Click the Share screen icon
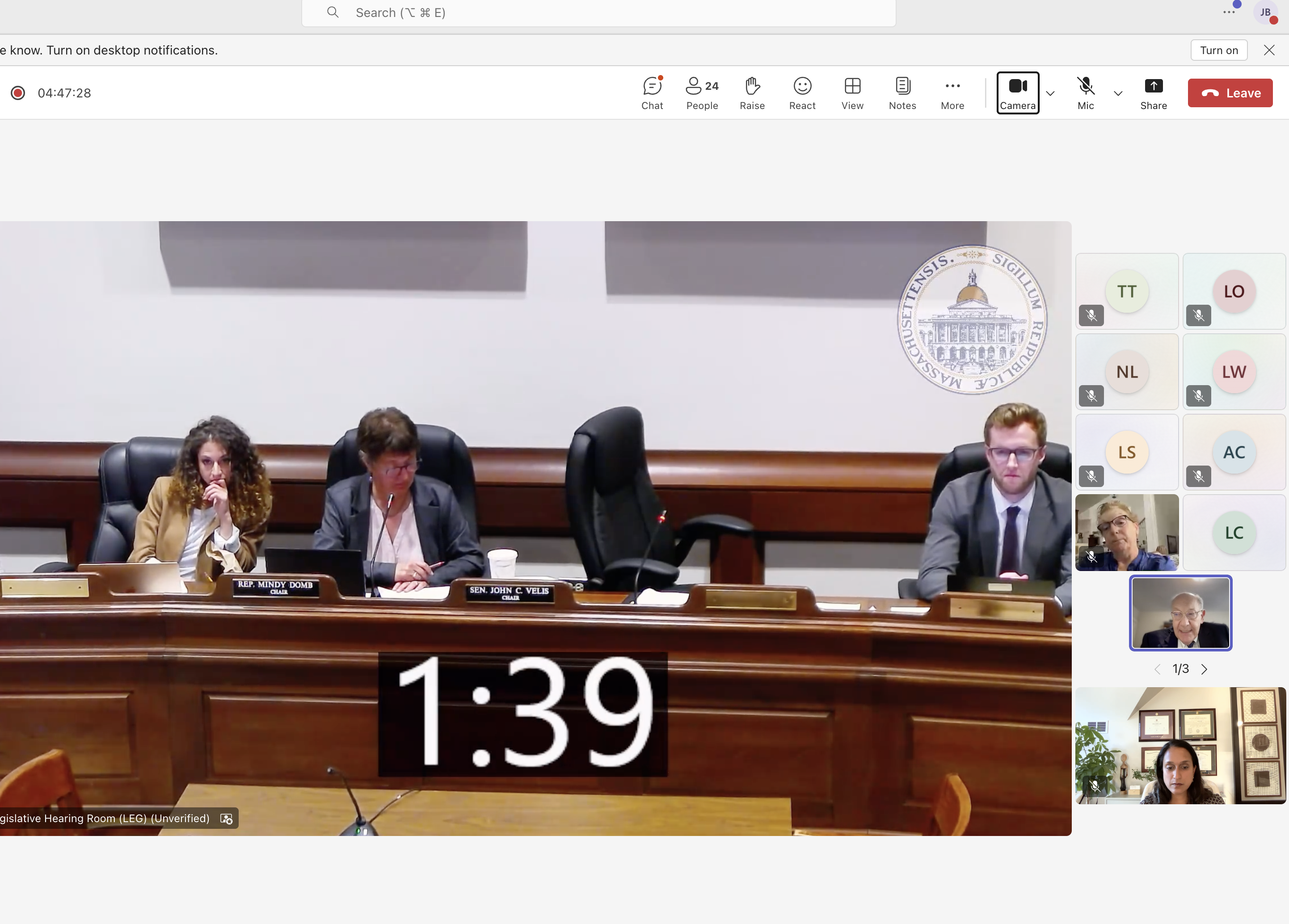The width and height of the screenshot is (1289, 924). tap(1153, 93)
